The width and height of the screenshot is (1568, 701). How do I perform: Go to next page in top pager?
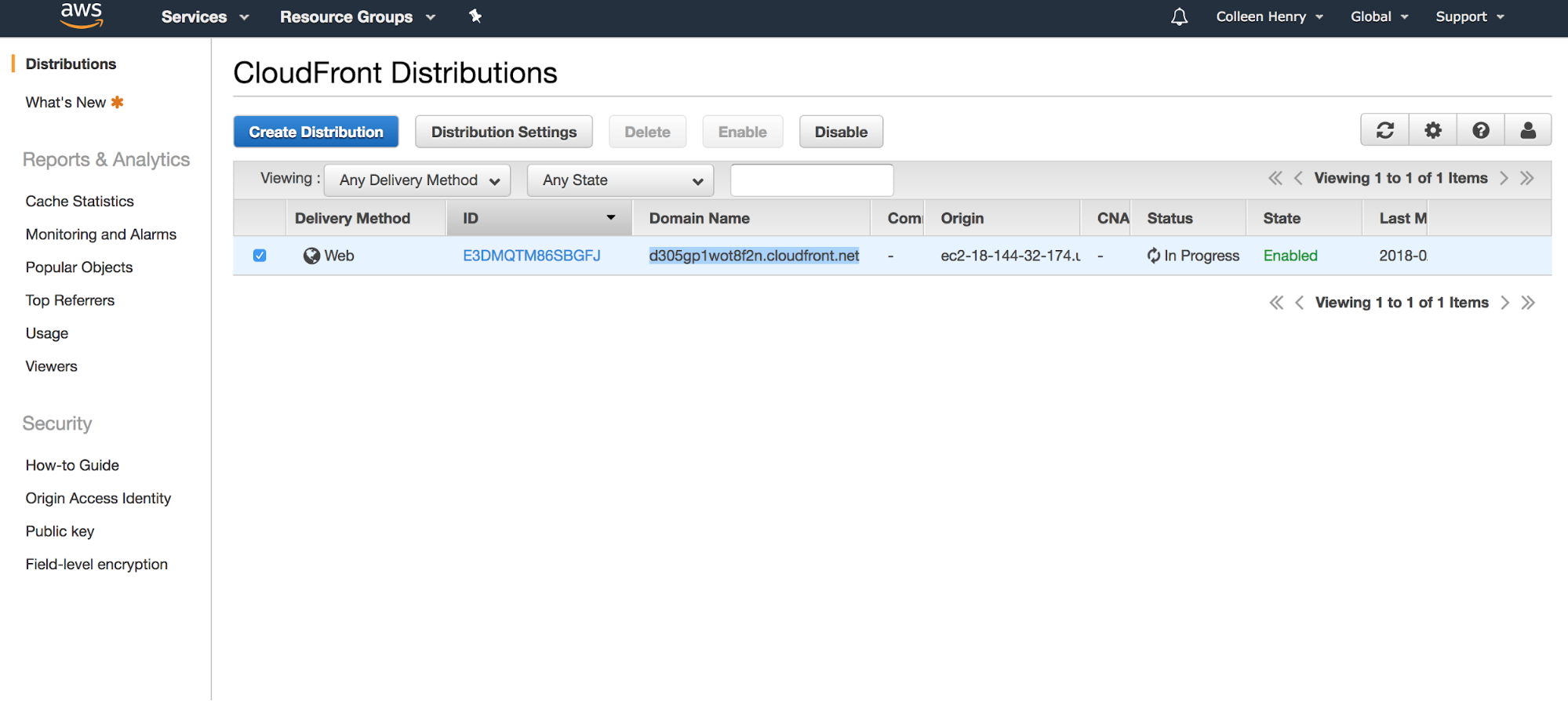point(1504,178)
